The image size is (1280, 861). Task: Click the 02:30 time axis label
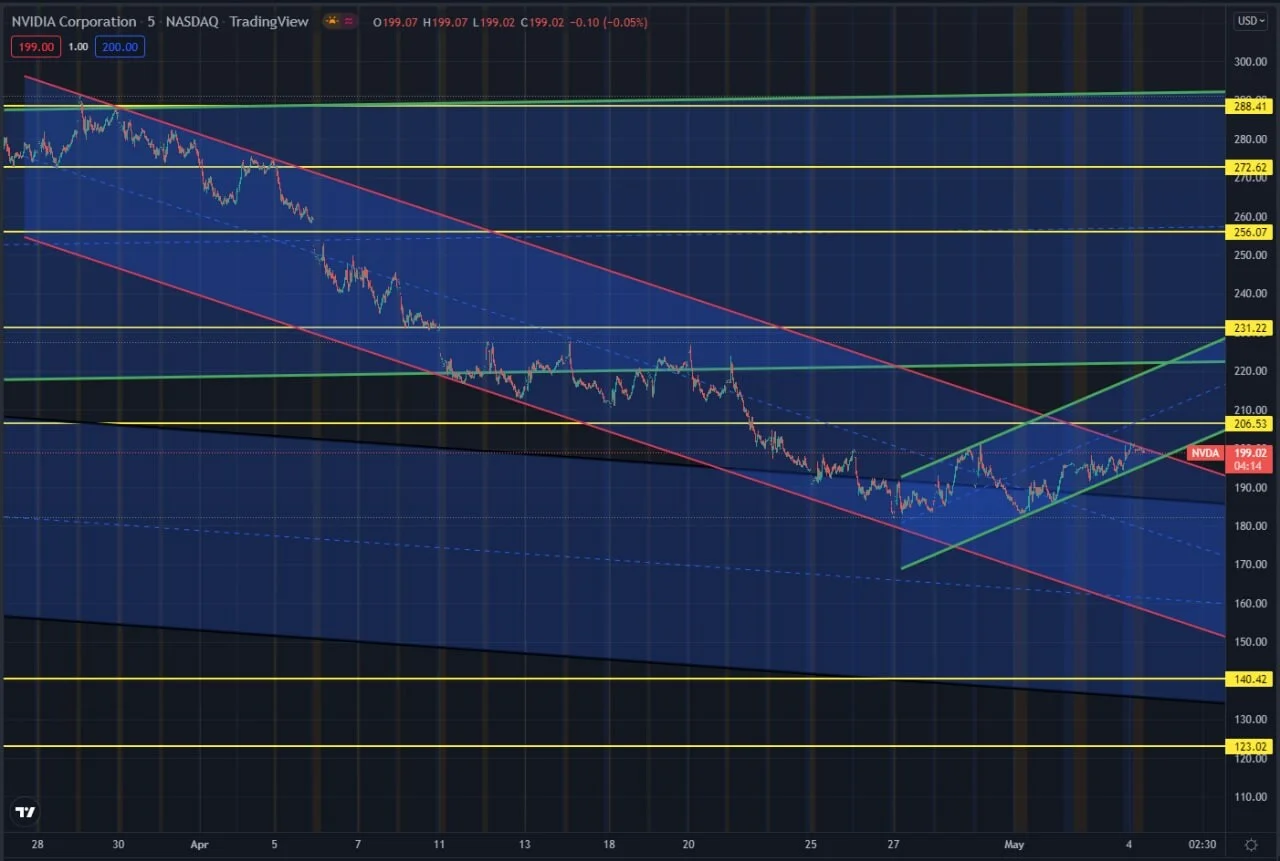(x=1202, y=845)
